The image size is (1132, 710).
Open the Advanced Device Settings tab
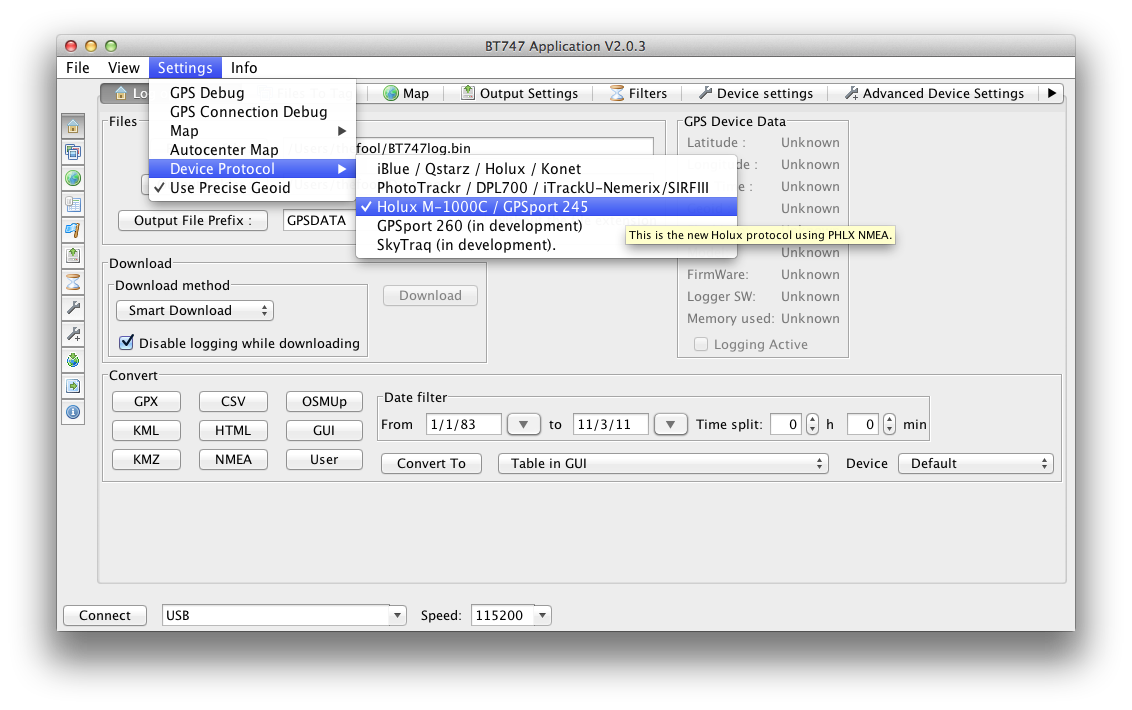click(x=935, y=93)
